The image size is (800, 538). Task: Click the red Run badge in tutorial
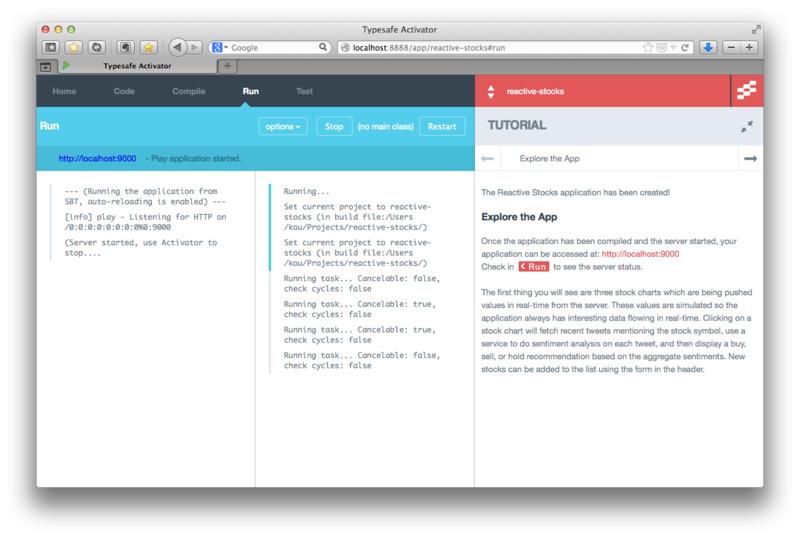coord(534,267)
